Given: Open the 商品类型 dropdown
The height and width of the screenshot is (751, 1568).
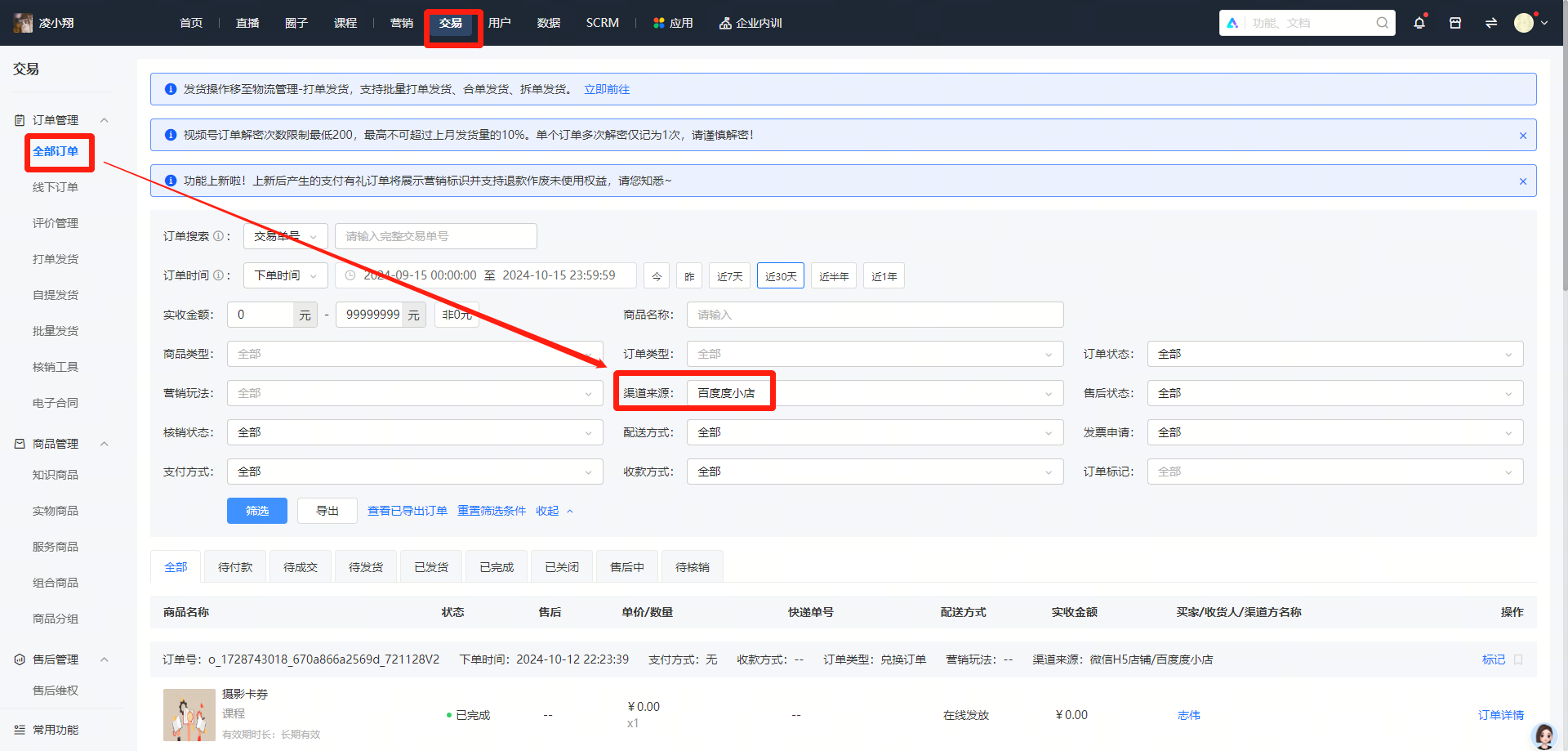Looking at the screenshot, I should [x=415, y=354].
